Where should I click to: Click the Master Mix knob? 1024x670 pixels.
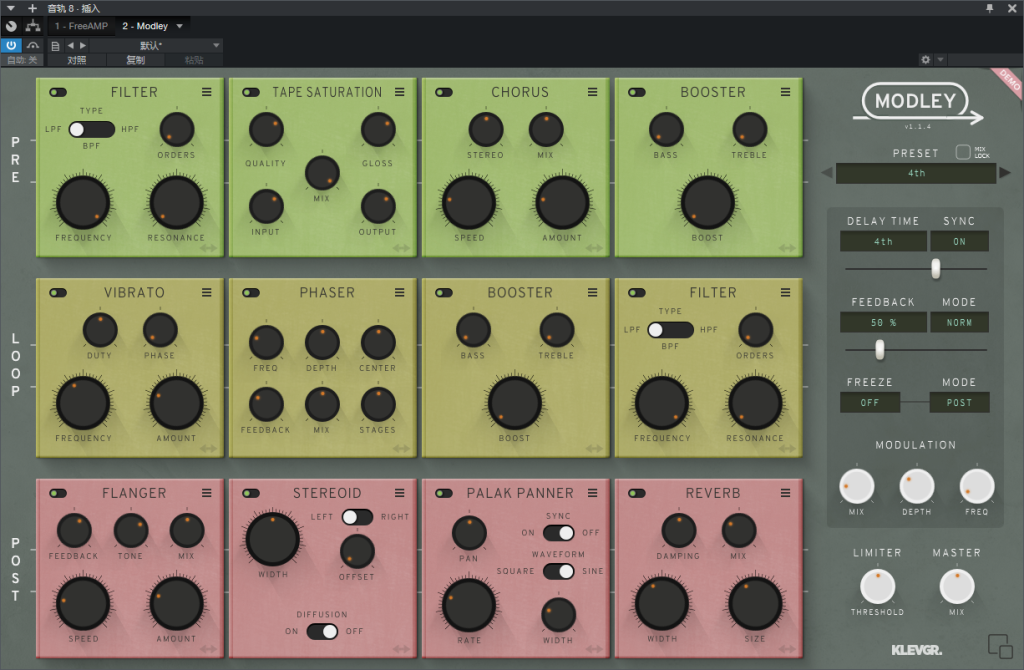(x=957, y=586)
